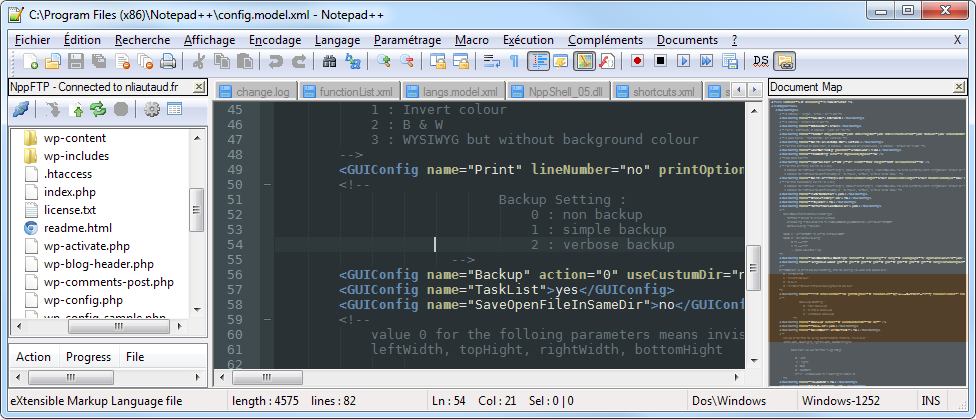Open the Encodage menu
This screenshot has width=976, height=419.
[x=275, y=39]
